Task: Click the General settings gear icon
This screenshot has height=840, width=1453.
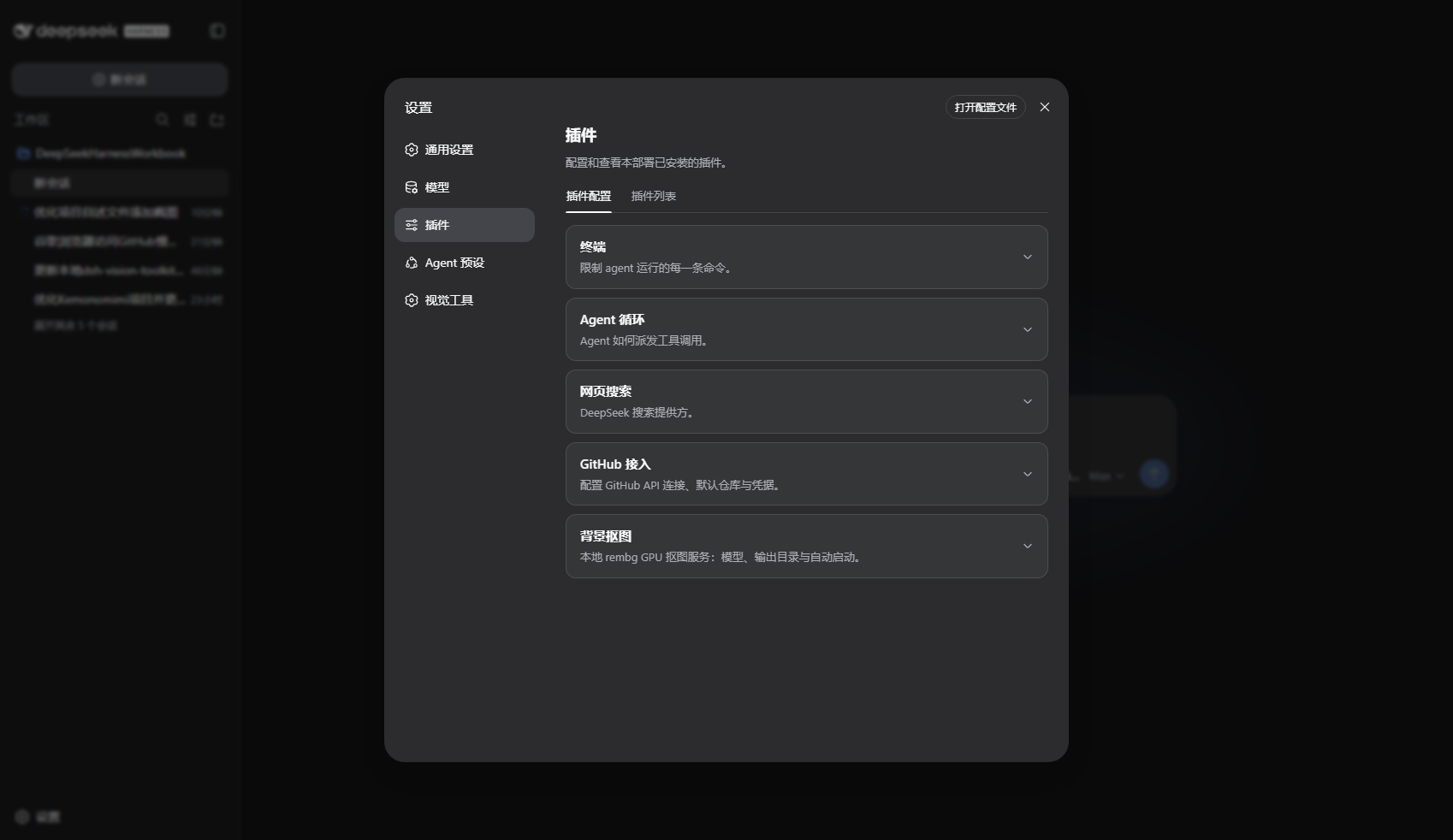Action: click(x=412, y=150)
